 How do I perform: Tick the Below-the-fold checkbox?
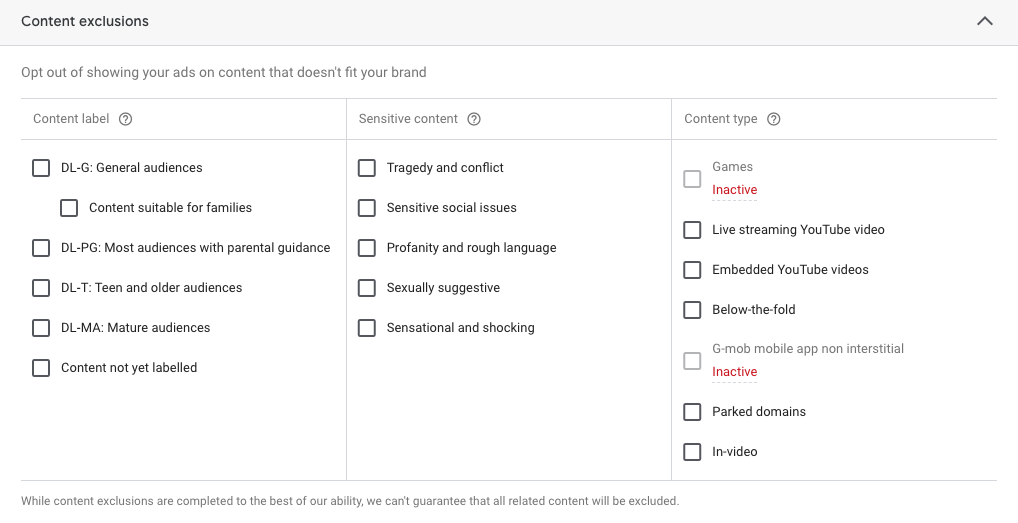click(692, 310)
